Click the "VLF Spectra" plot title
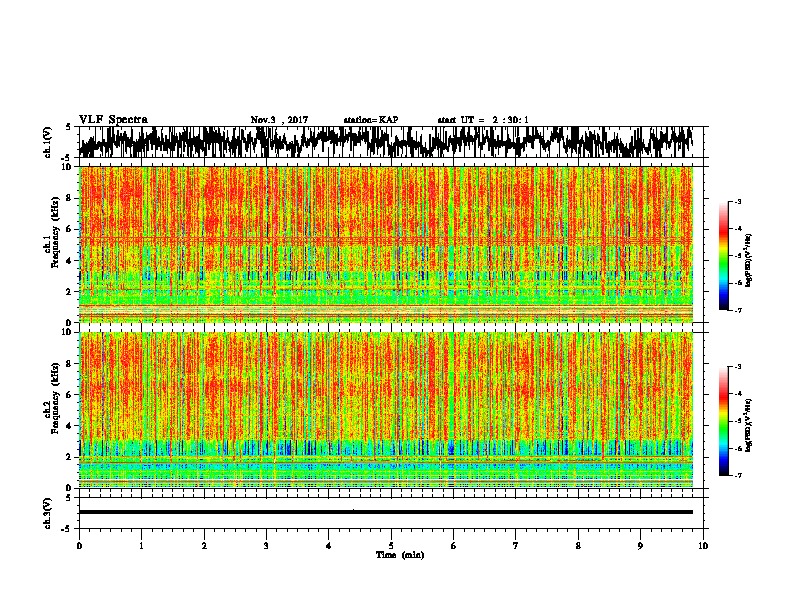This screenshot has width=792, height=612. point(113,120)
